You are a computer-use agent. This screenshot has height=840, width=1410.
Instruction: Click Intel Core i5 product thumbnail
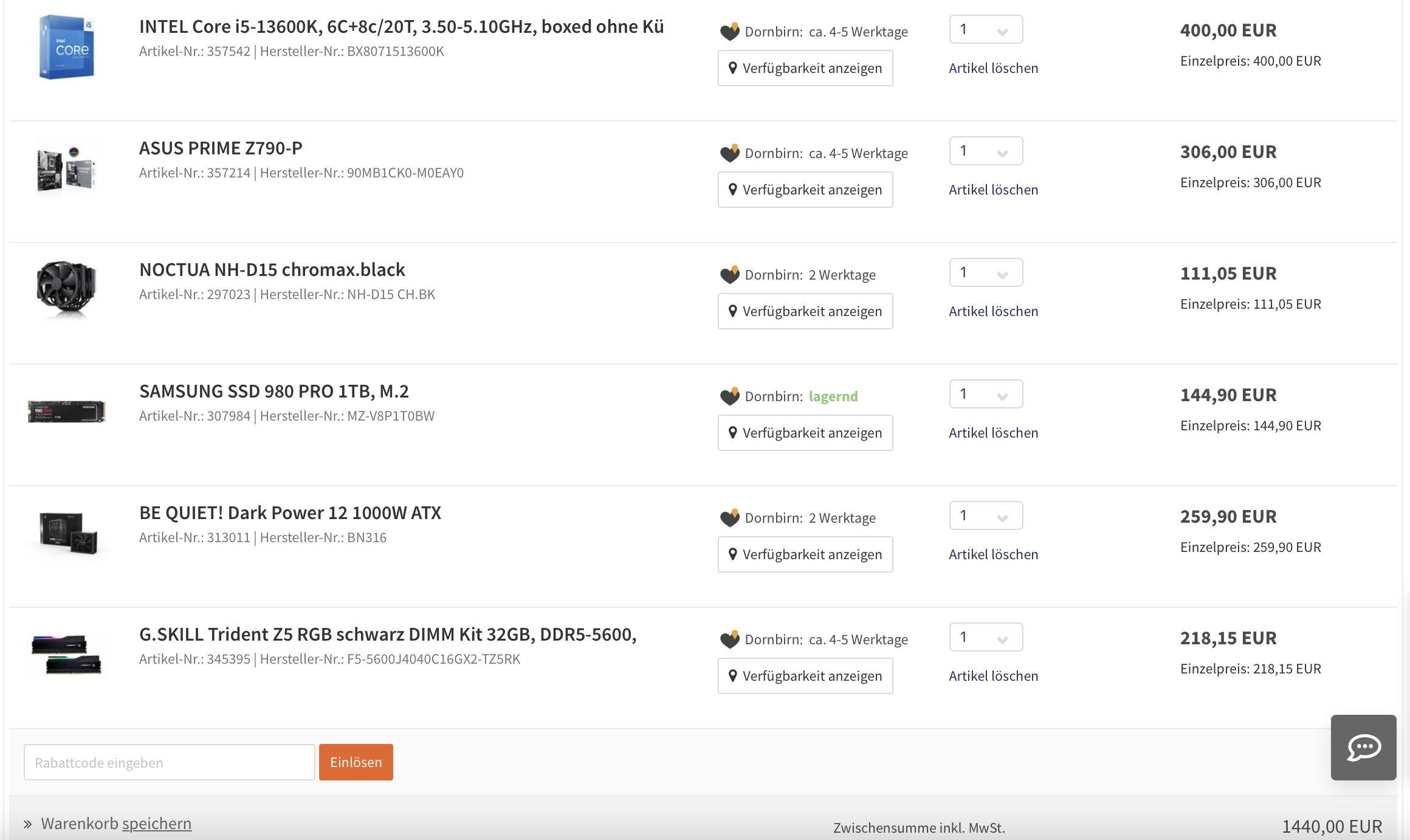(x=67, y=47)
